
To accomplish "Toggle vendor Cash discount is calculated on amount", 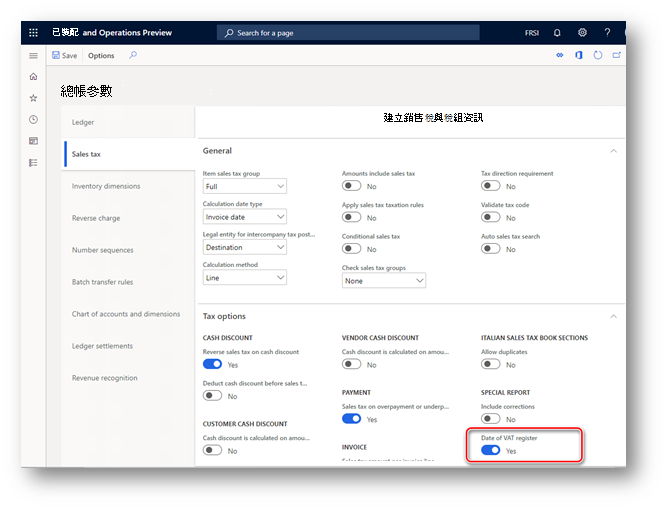I will pos(351,364).
